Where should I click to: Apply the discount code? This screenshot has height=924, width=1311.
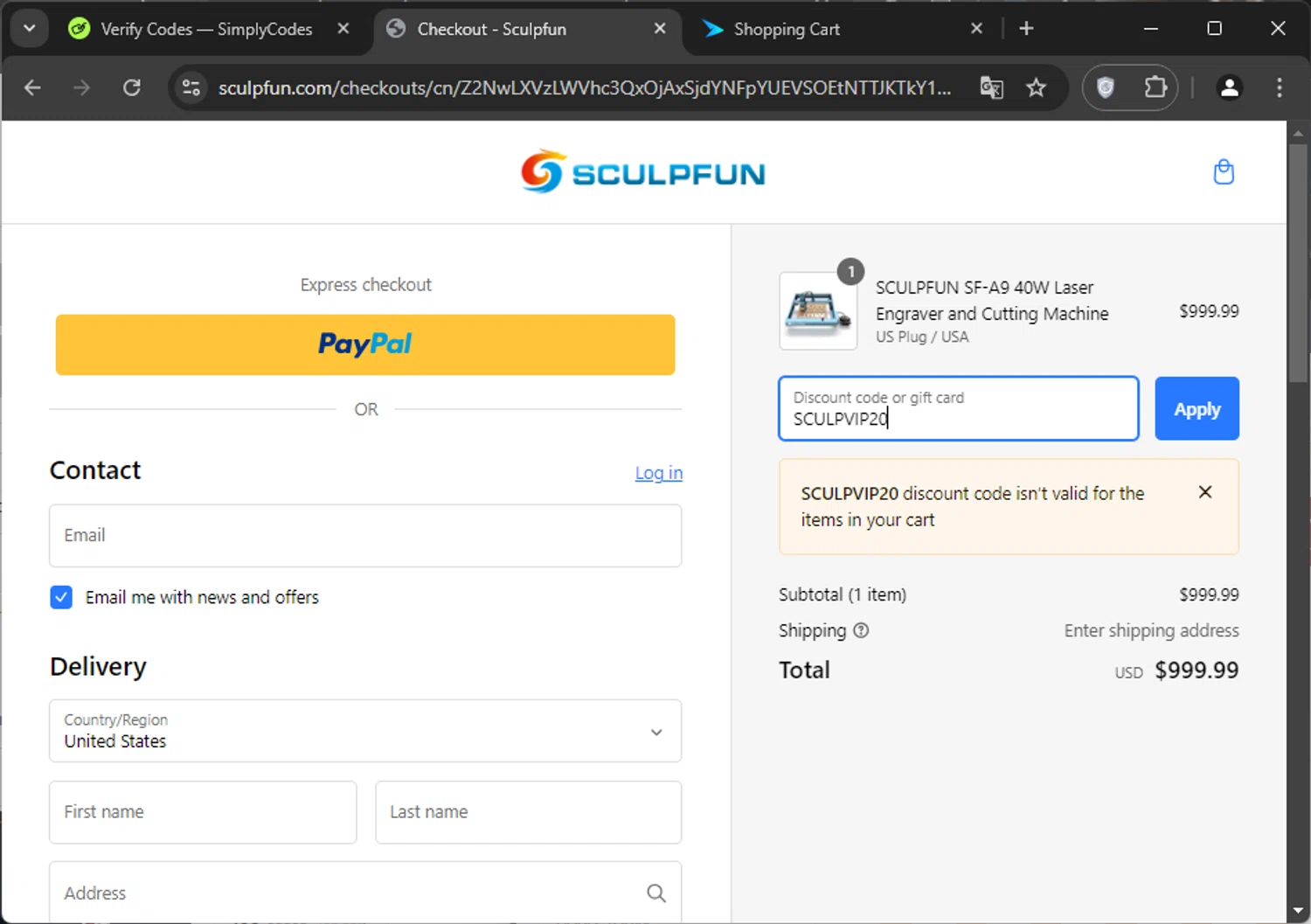1197,408
